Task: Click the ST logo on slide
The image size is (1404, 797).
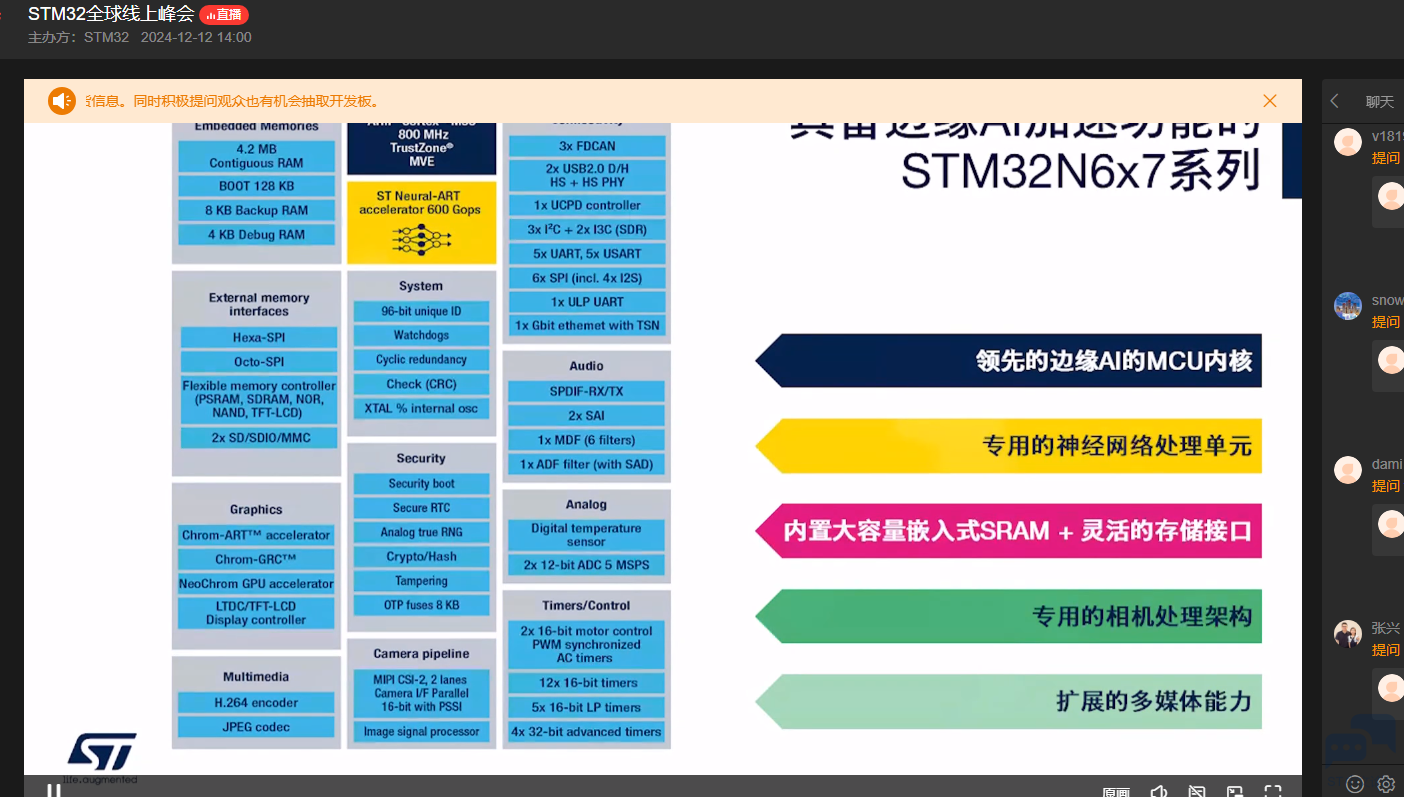Action: (x=102, y=753)
